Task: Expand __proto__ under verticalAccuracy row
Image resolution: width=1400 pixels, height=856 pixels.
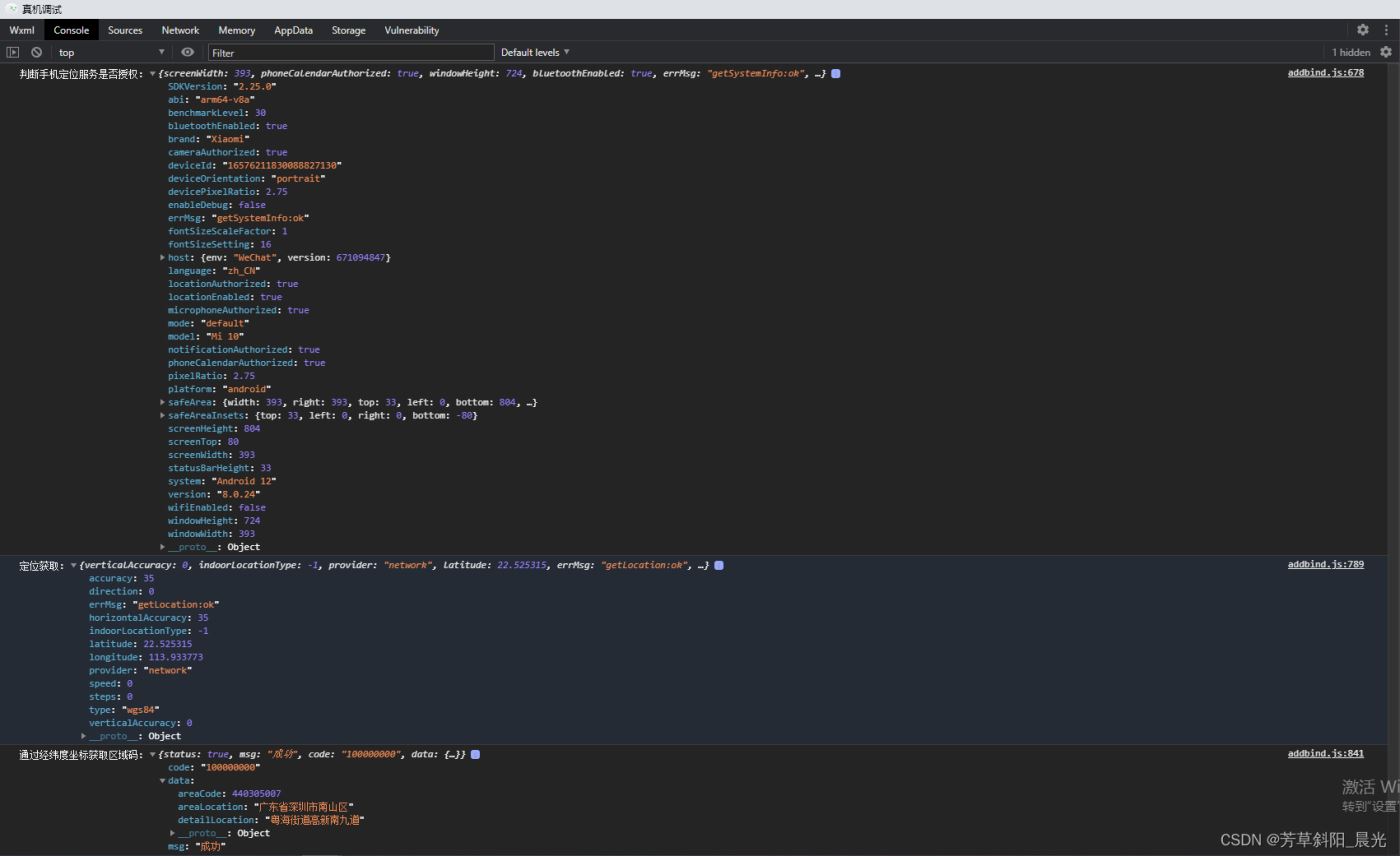Action: 83,736
